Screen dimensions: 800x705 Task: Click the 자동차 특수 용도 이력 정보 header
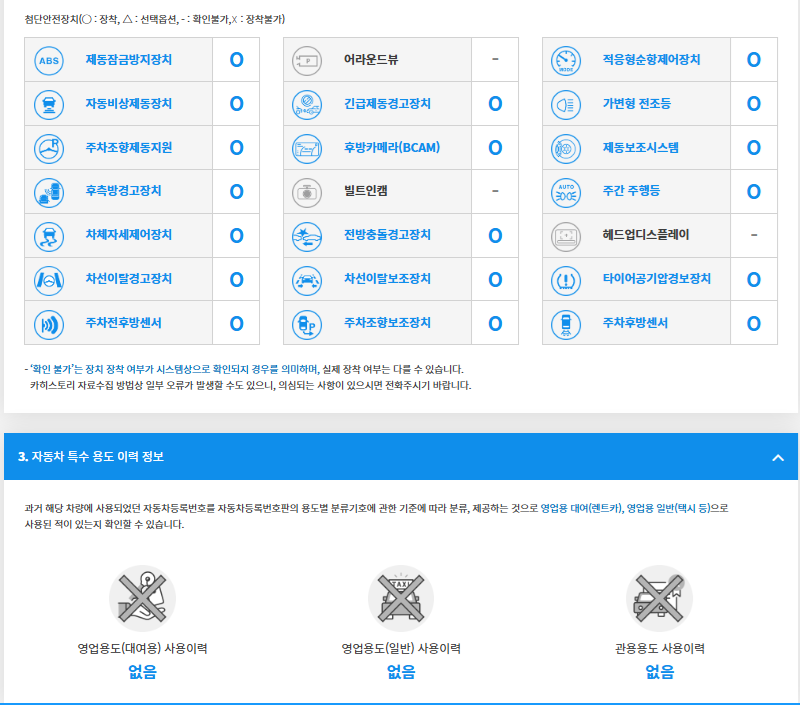click(x=91, y=457)
